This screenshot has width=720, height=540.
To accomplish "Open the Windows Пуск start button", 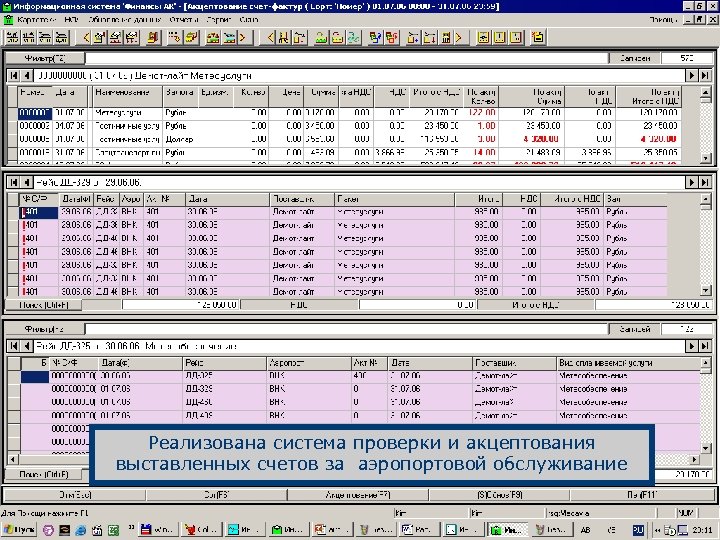I will 20,530.
